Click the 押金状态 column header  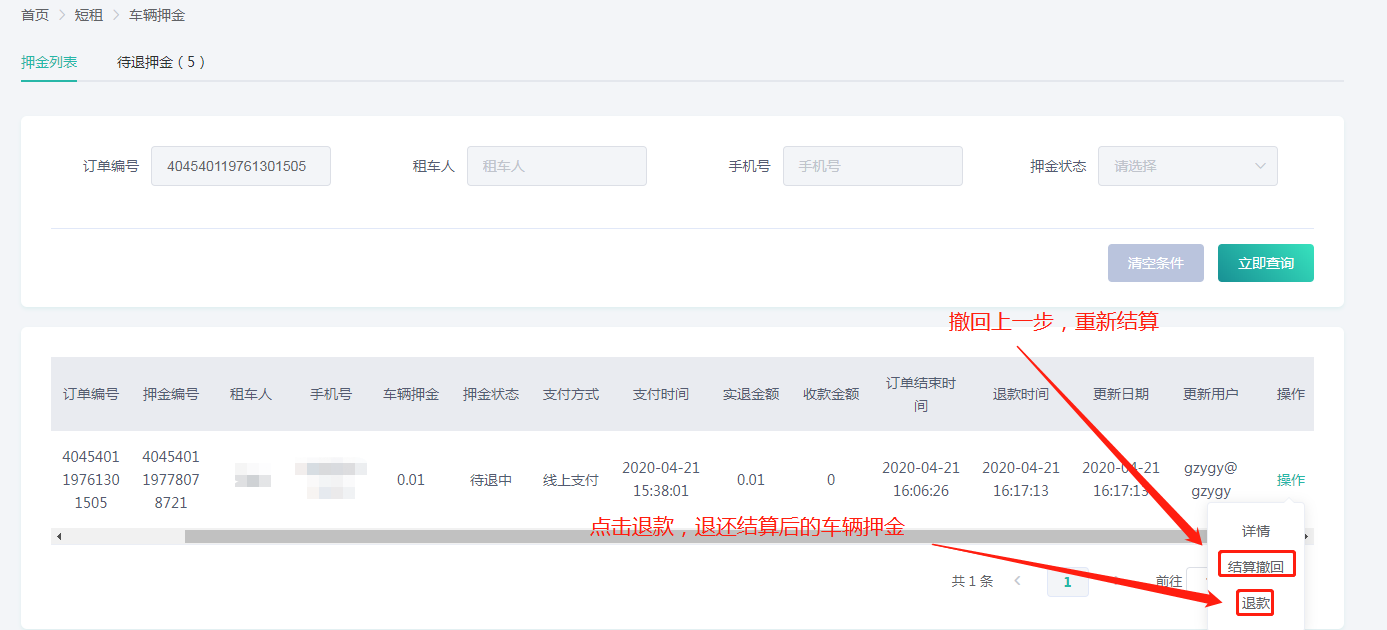click(x=490, y=394)
